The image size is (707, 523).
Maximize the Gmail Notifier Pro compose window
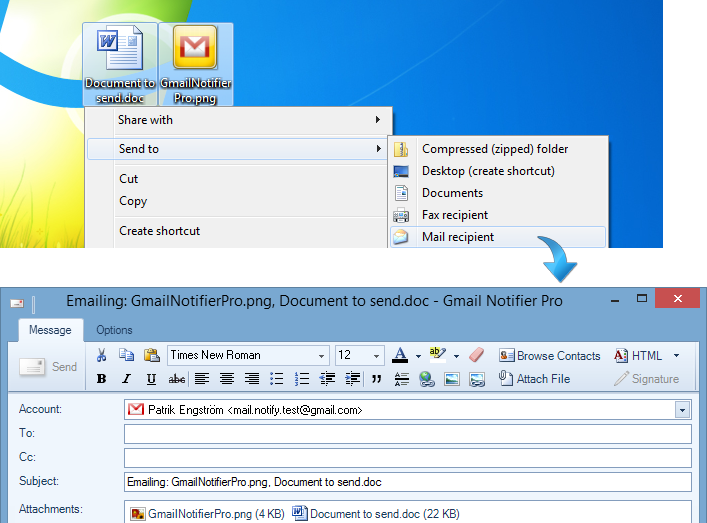[x=642, y=298]
